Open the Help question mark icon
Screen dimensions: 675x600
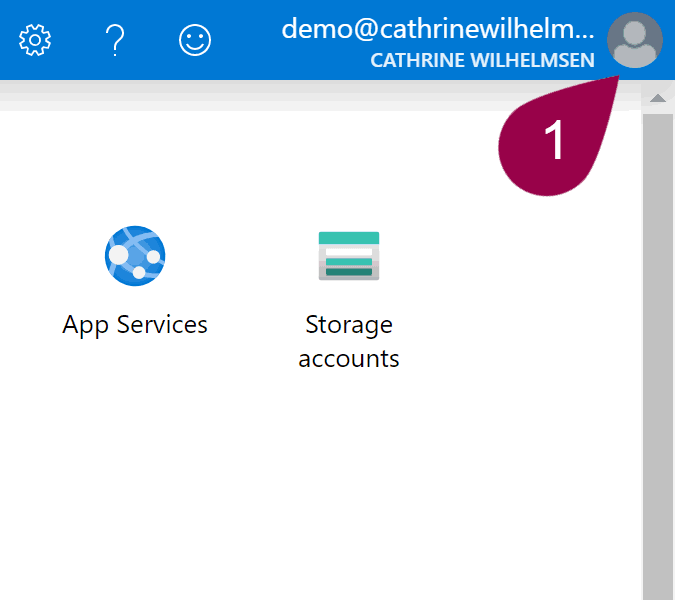click(x=114, y=40)
